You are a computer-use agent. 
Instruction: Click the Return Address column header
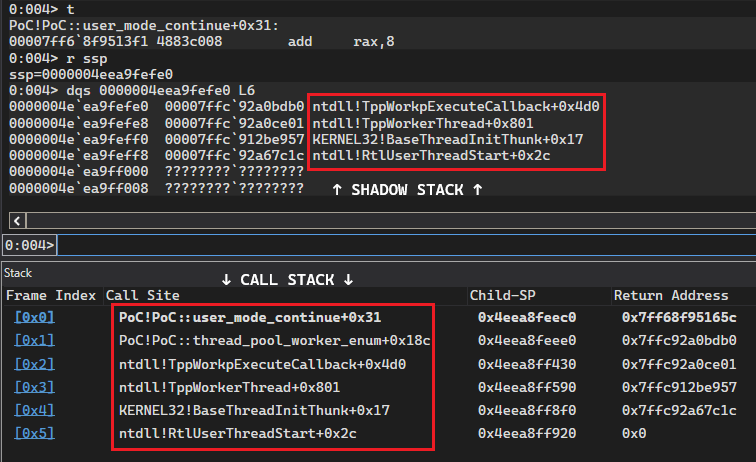671,296
